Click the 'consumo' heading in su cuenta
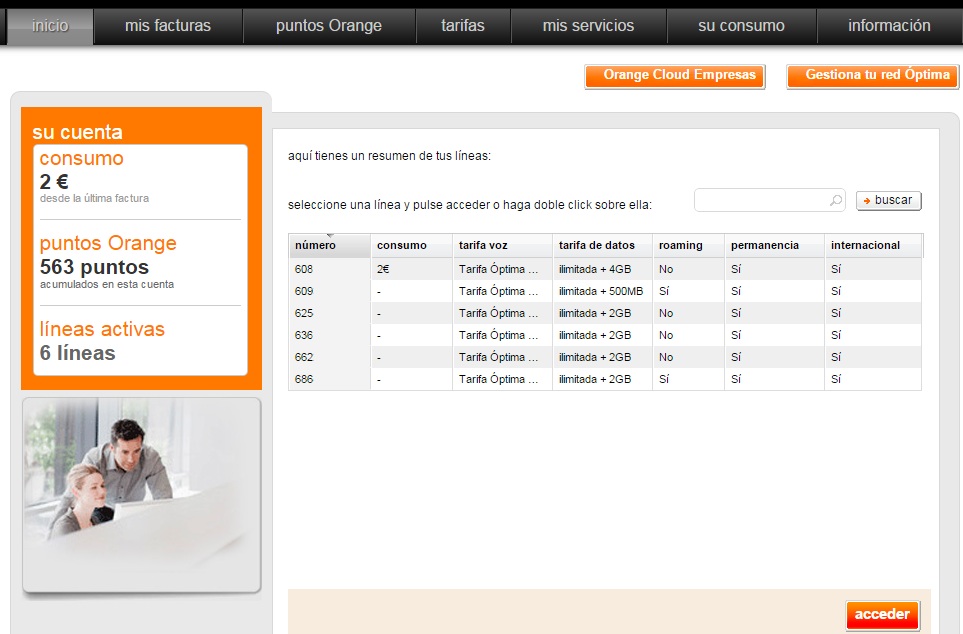Viewport: 963px width, 634px height. pos(82,158)
